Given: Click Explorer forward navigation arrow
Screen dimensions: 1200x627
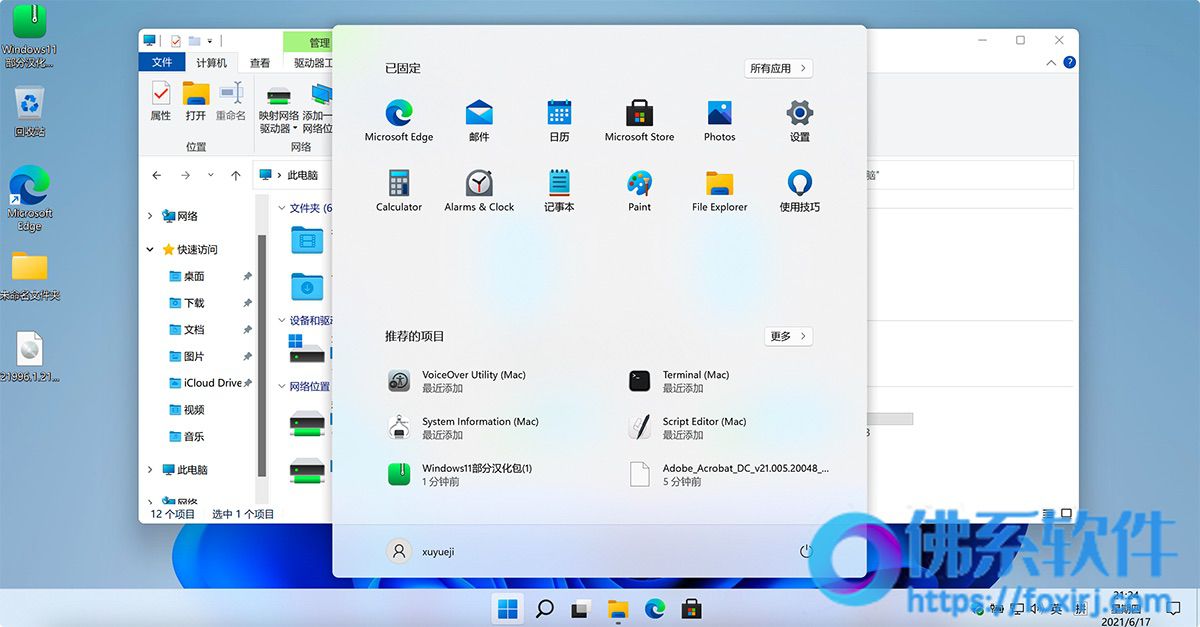Looking at the screenshot, I should pos(185,175).
